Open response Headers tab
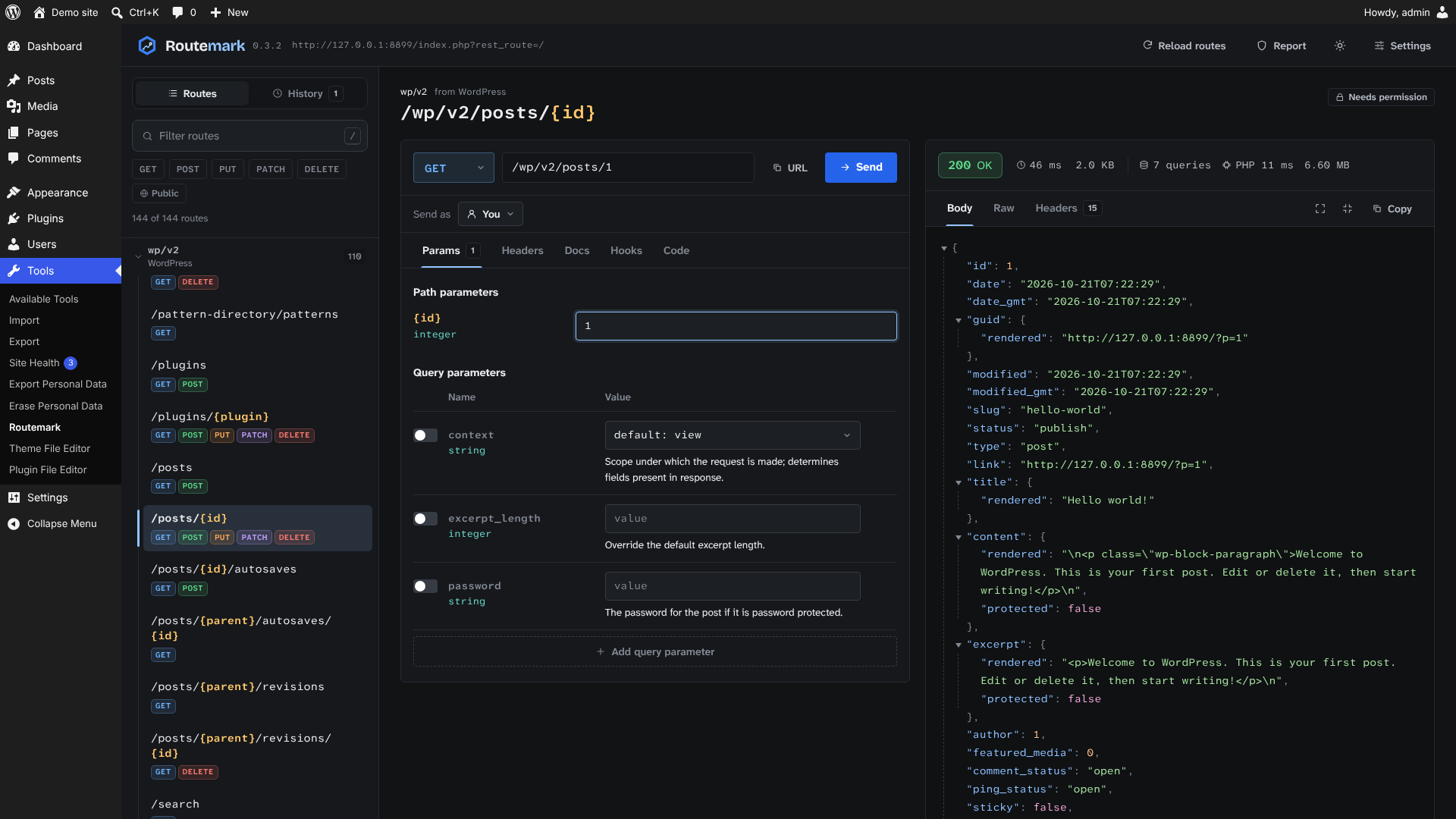 point(1068,209)
